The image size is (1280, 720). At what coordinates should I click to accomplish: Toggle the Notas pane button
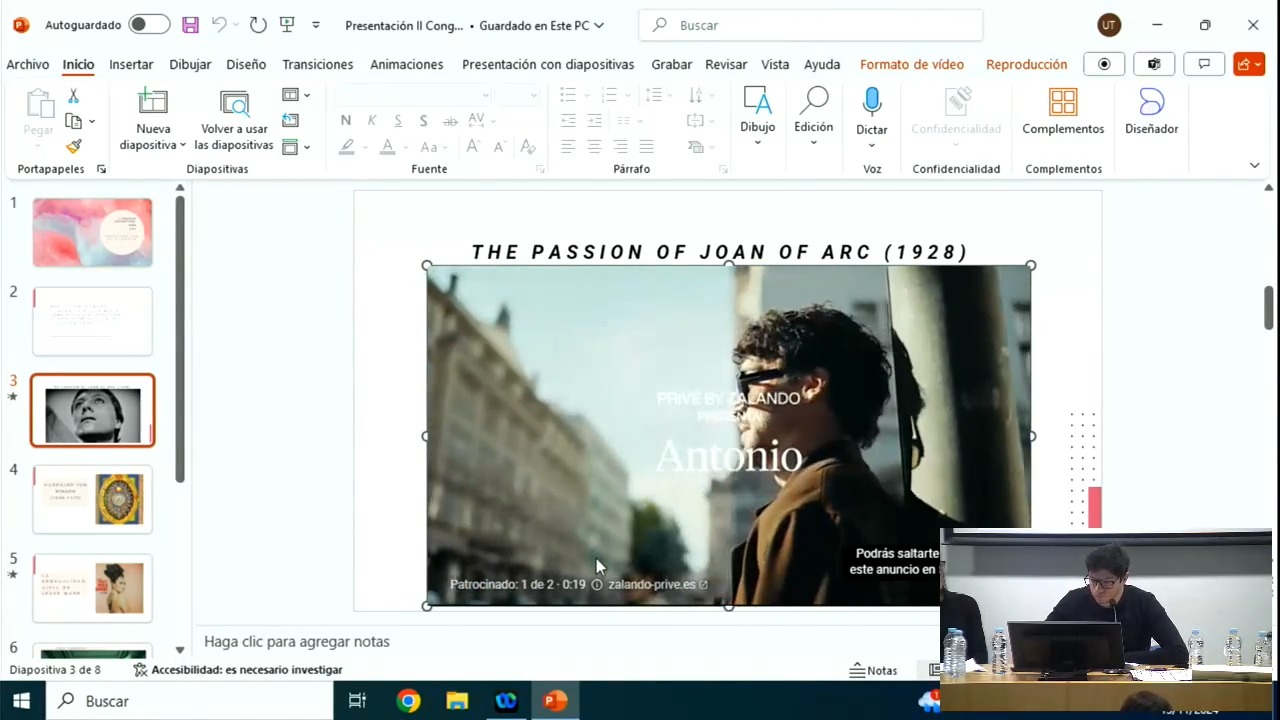(x=874, y=671)
